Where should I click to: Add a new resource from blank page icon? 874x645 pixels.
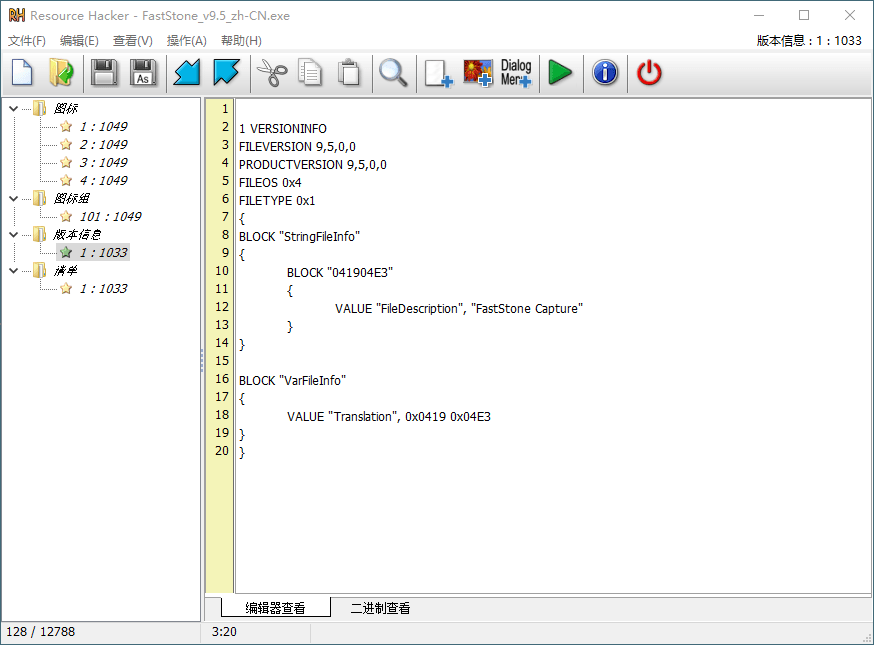[438, 73]
